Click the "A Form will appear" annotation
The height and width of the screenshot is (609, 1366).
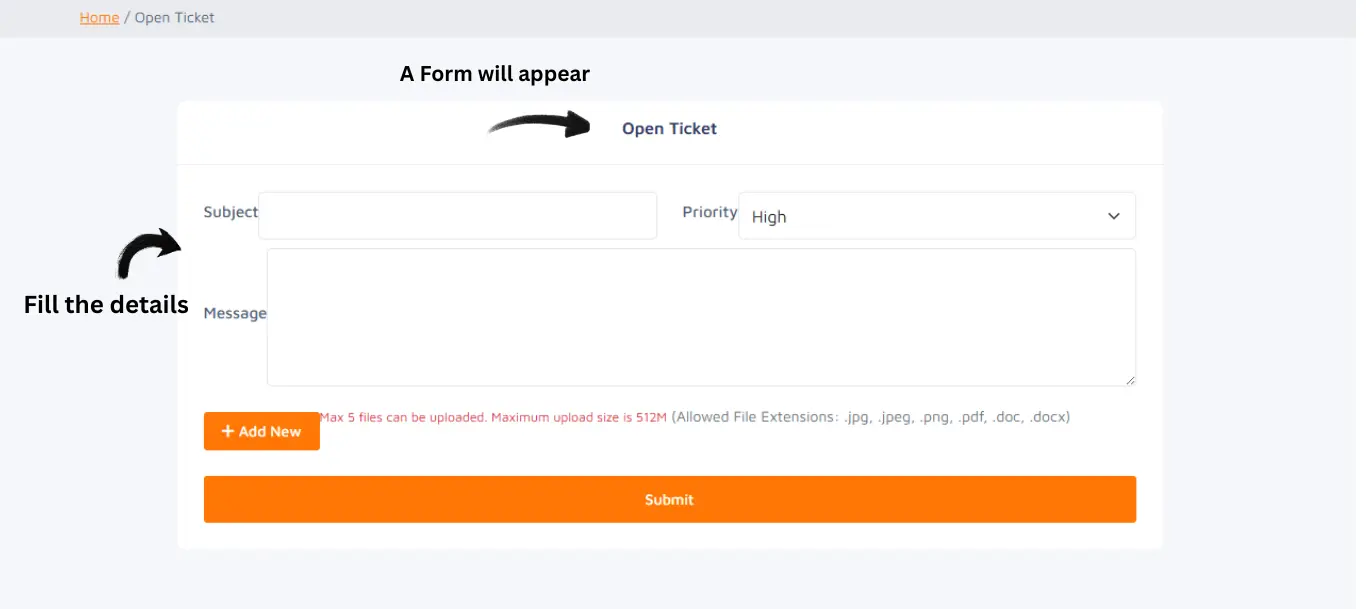point(495,74)
